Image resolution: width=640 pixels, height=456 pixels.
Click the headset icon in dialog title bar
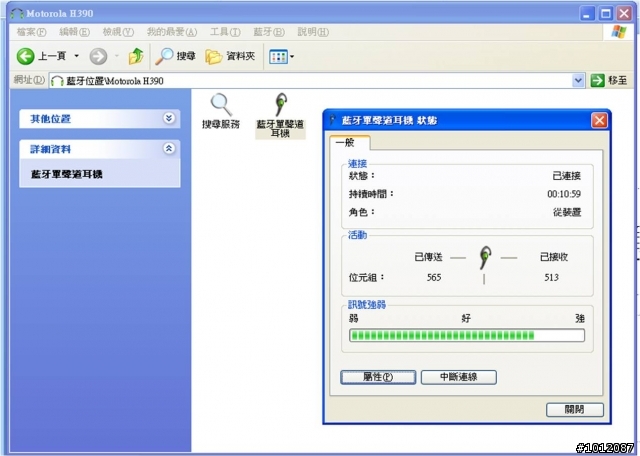tap(333, 120)
